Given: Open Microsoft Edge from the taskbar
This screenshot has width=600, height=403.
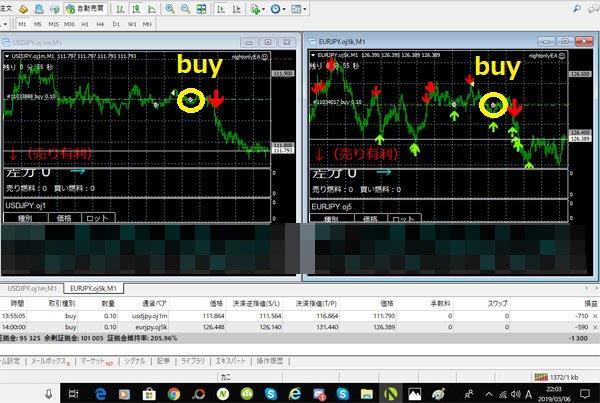Looking at the screenshot, I should pyautogui.click(x=100, y=394).
